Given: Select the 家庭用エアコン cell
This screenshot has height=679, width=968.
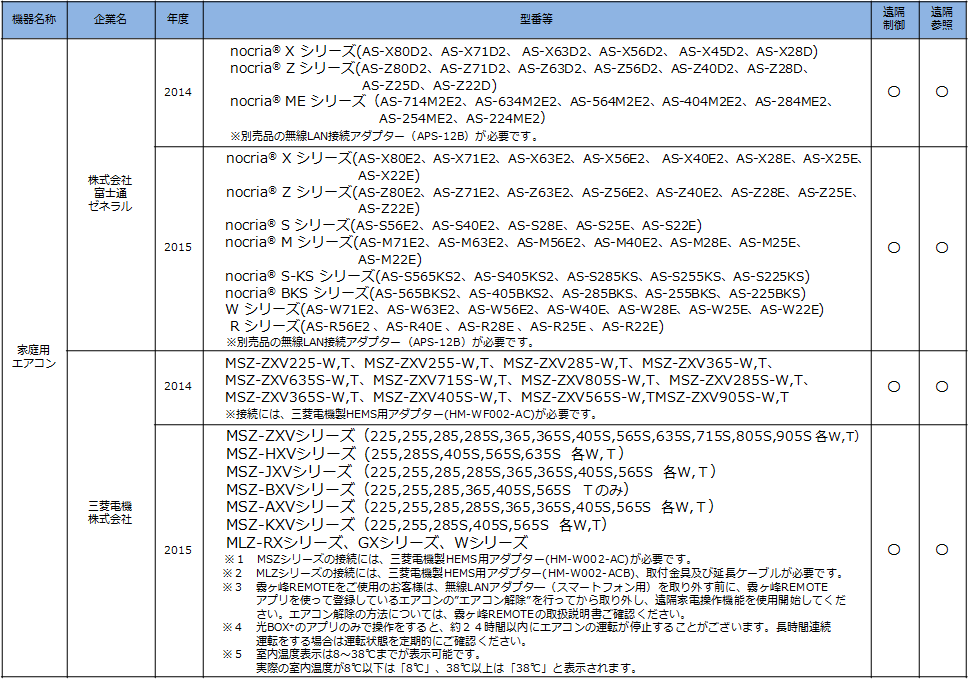Looking at the screenshot, I should click(34, 357).
